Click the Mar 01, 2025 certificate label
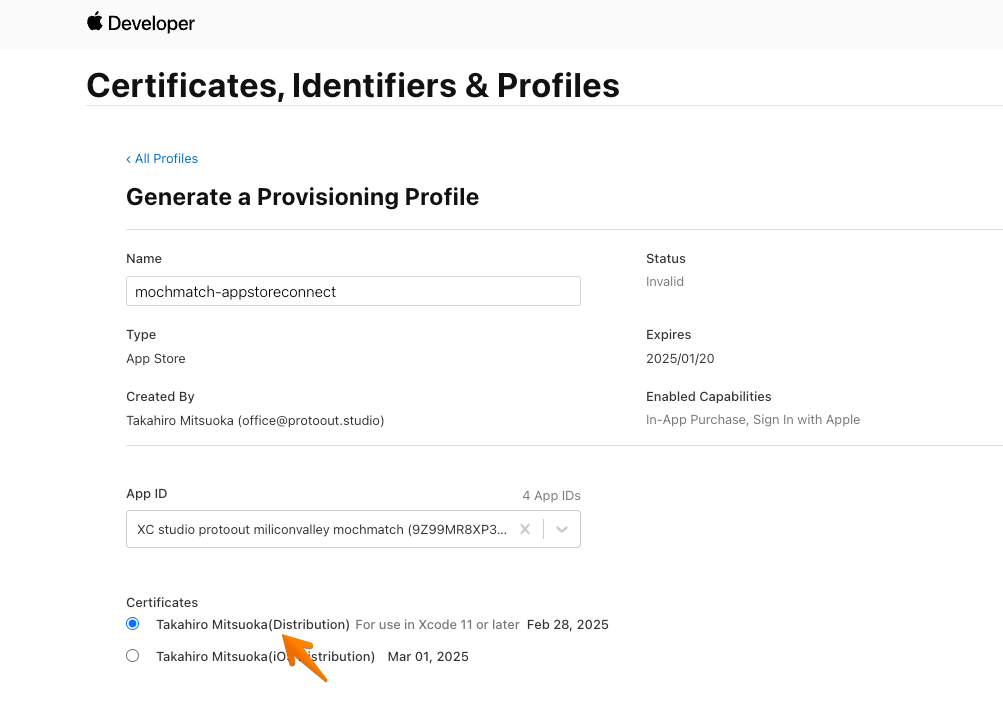 (428, 656)
